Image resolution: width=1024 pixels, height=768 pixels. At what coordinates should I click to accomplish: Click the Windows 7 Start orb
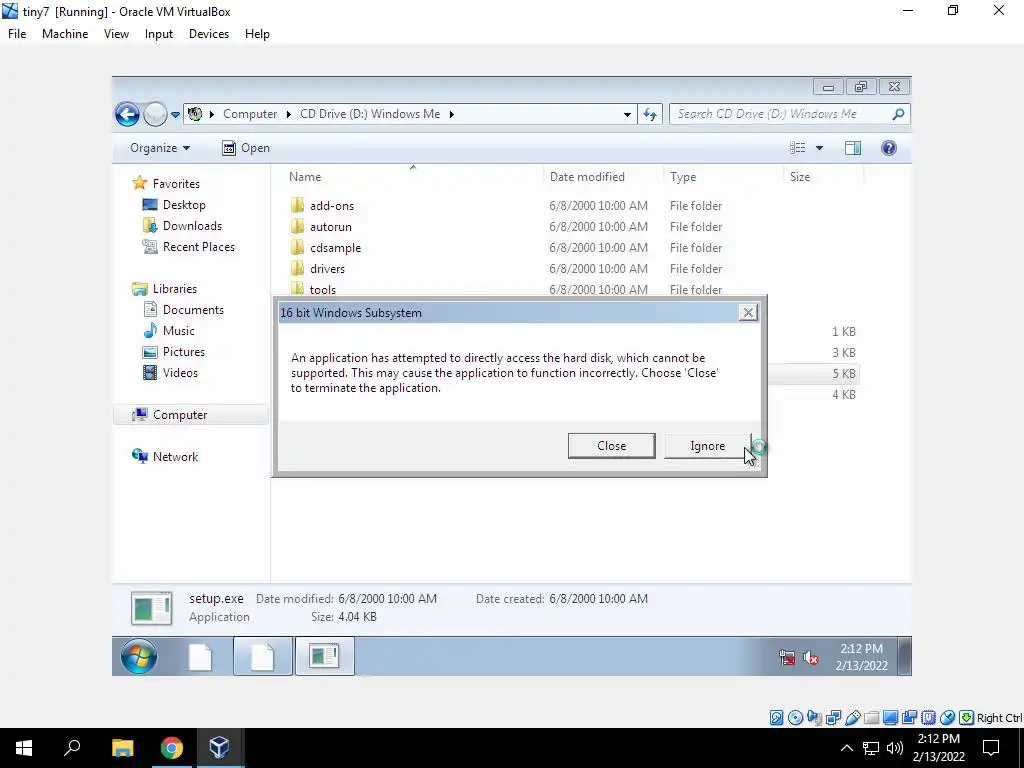[x=138, y=656]
